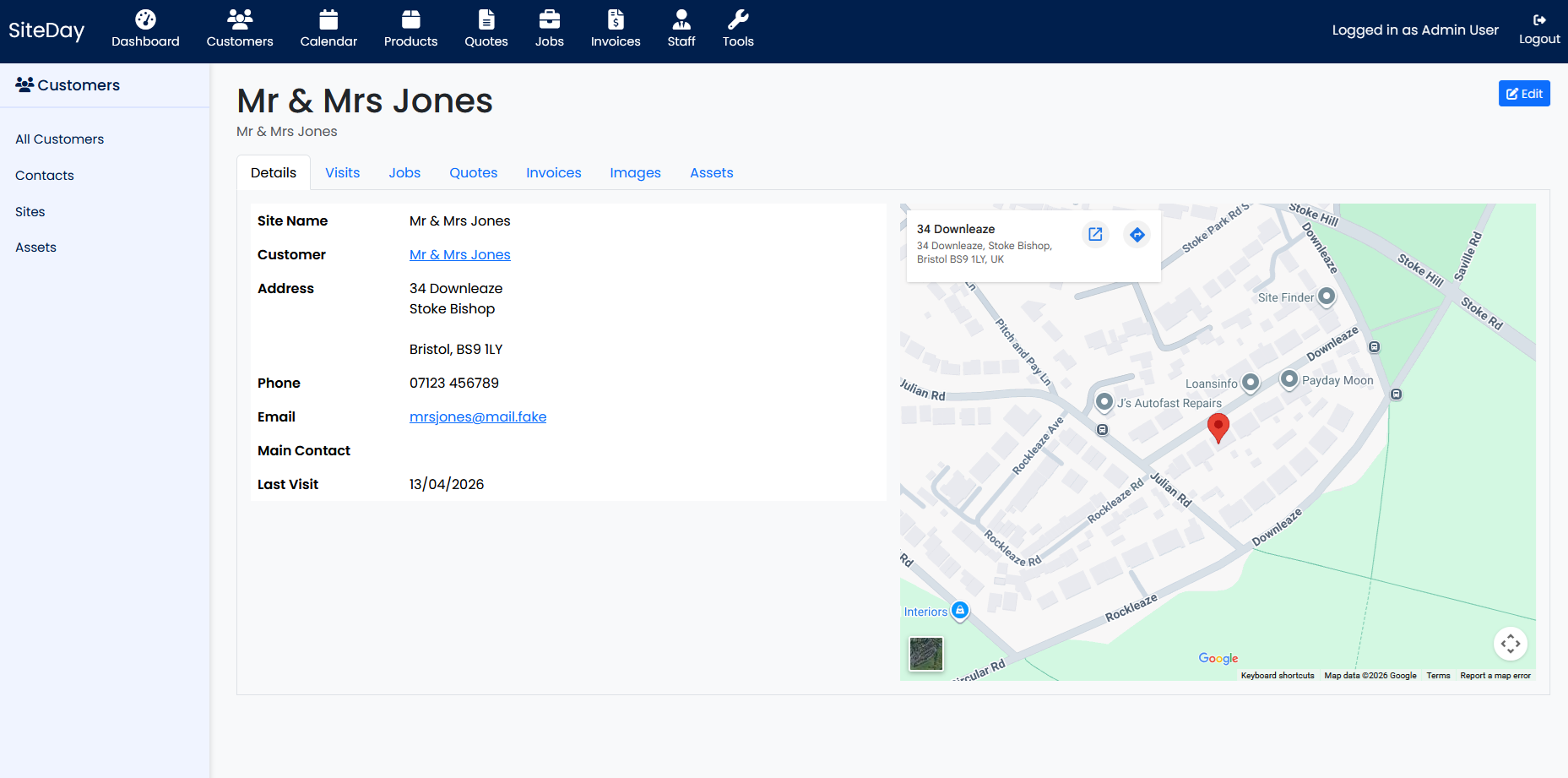Open Tools wrench icon
Viewport: 1568px width, 778px height.
(738, 19)
